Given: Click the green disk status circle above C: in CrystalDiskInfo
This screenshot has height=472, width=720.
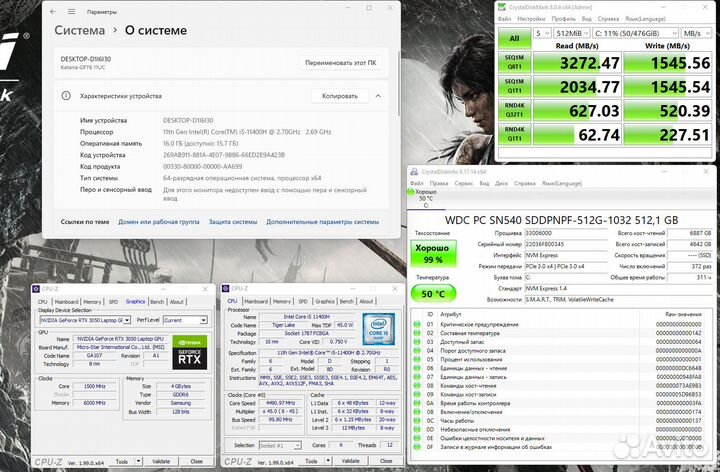Looking at the screenshot, I should pyautogui.click(x=411, y=191).
